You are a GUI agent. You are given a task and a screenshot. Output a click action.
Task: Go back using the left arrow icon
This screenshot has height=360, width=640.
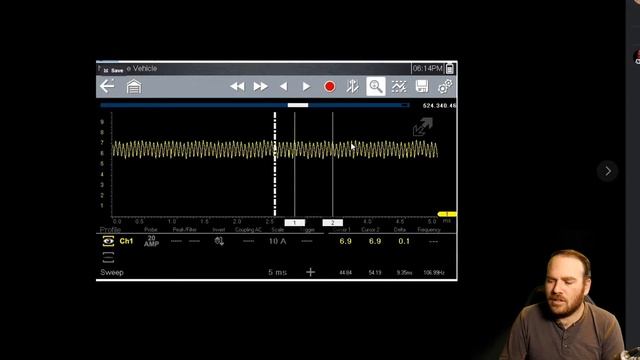pos(107,86)
